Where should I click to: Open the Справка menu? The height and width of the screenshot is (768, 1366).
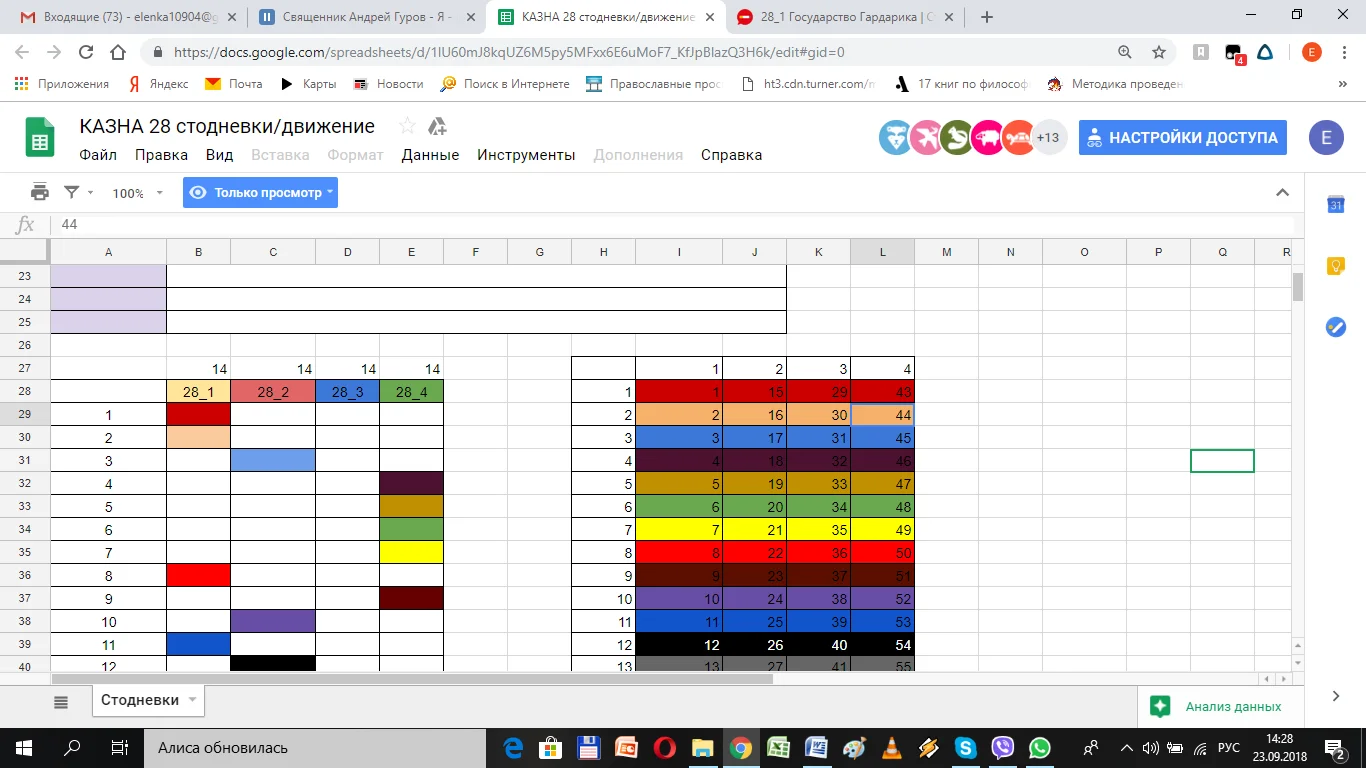[731, 155]
